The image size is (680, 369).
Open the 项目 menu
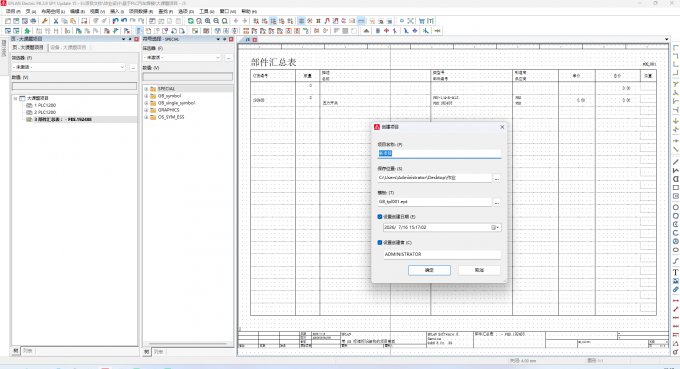click(13, 11)
